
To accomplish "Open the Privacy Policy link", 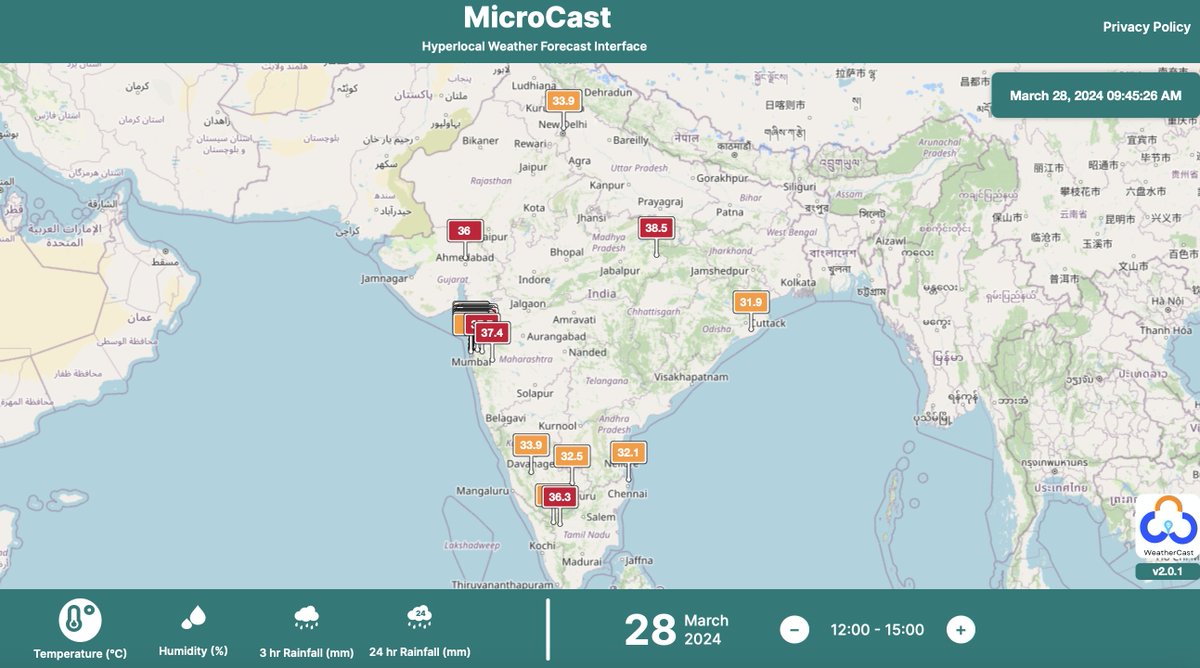I will point(1146,27).
